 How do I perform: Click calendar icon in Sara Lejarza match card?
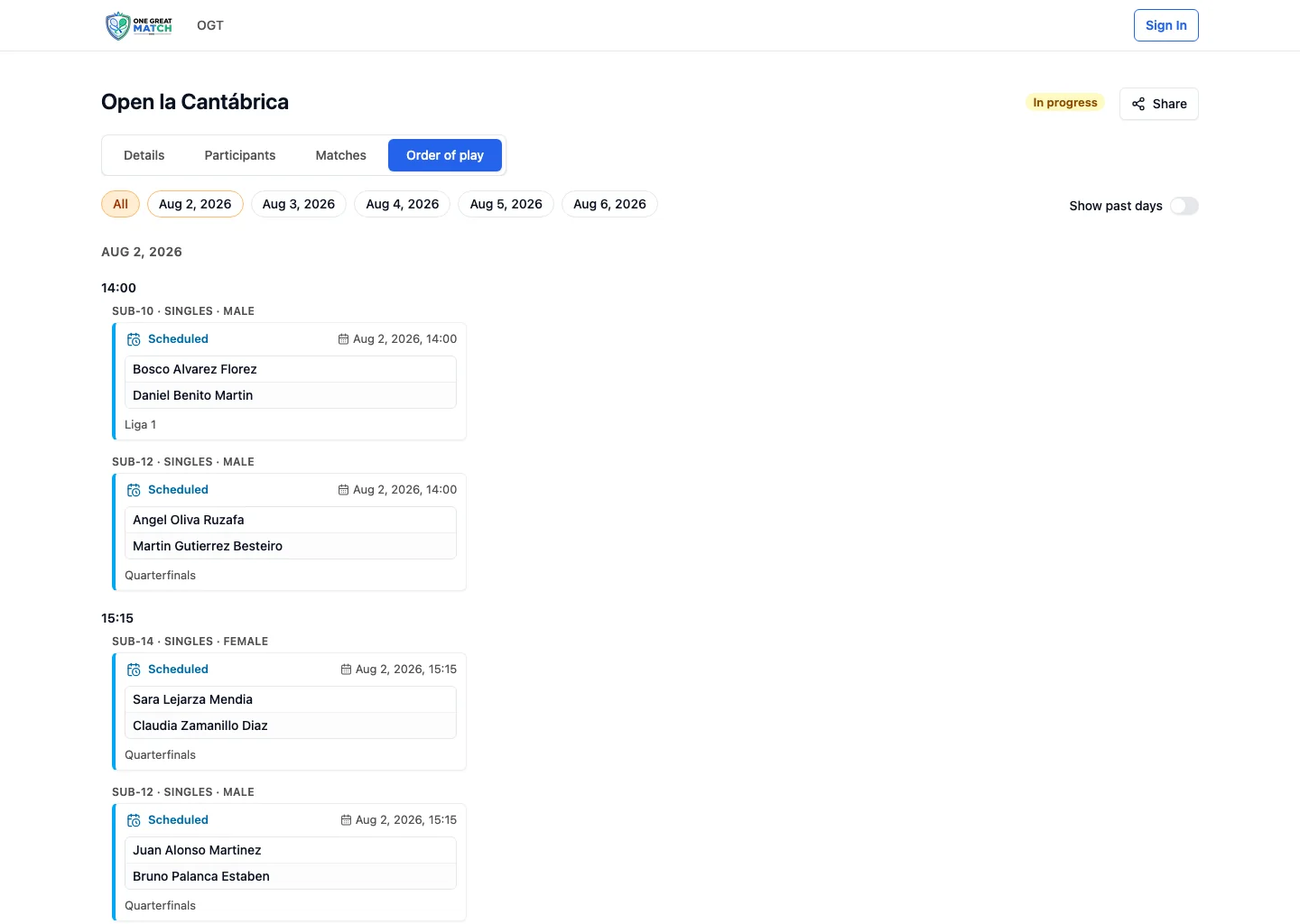click(x=346, y=670)
